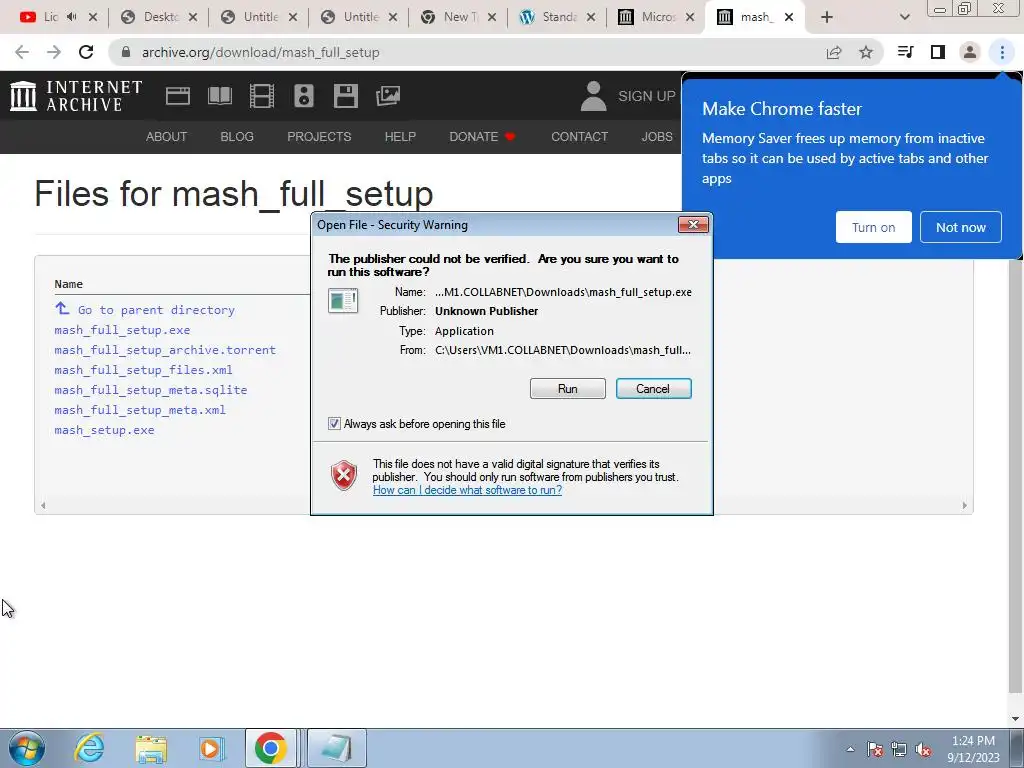Download mash_setup.exe file

104,430
